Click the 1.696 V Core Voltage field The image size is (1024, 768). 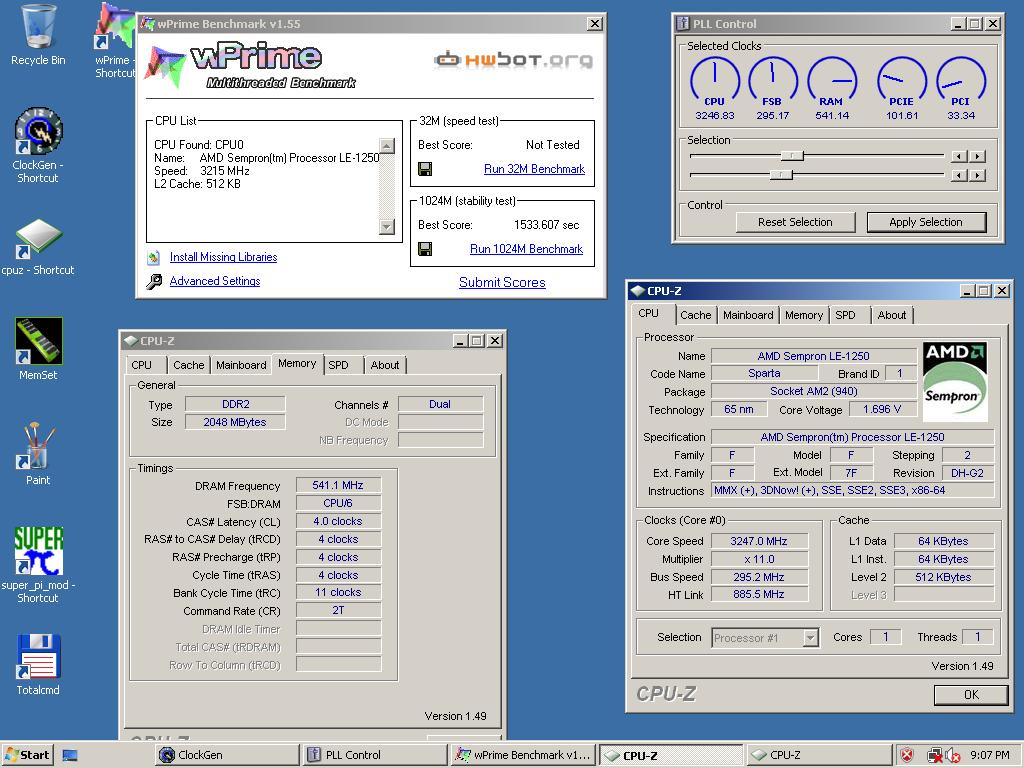tap(882, 409)
